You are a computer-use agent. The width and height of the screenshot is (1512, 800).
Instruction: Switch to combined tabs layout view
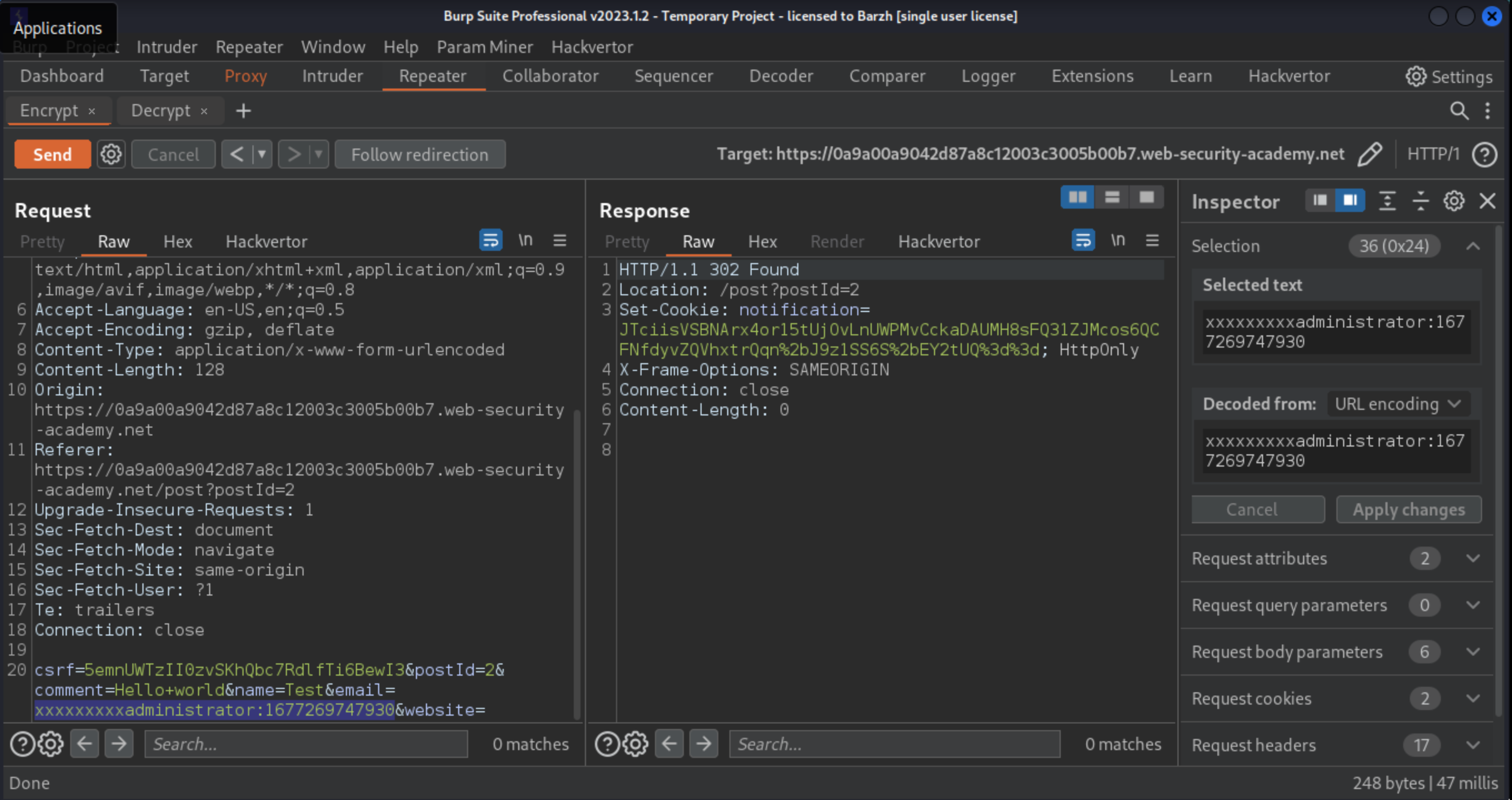[x=1146, y=197]
